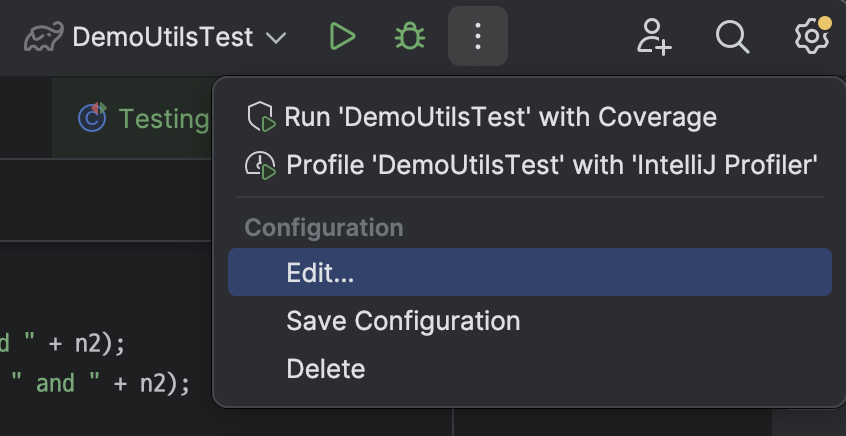
Task: Click the Gradle elephant icon
Action: [44, 39]
